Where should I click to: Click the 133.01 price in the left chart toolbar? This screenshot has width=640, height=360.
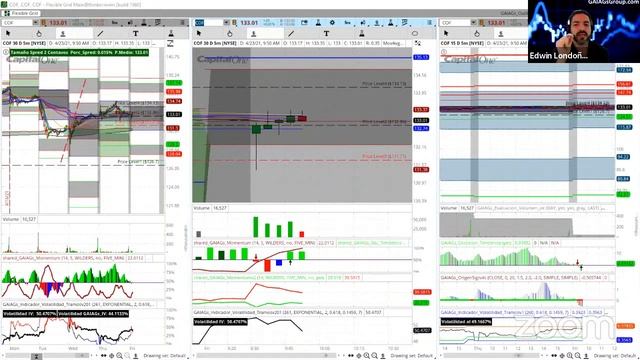58,22
